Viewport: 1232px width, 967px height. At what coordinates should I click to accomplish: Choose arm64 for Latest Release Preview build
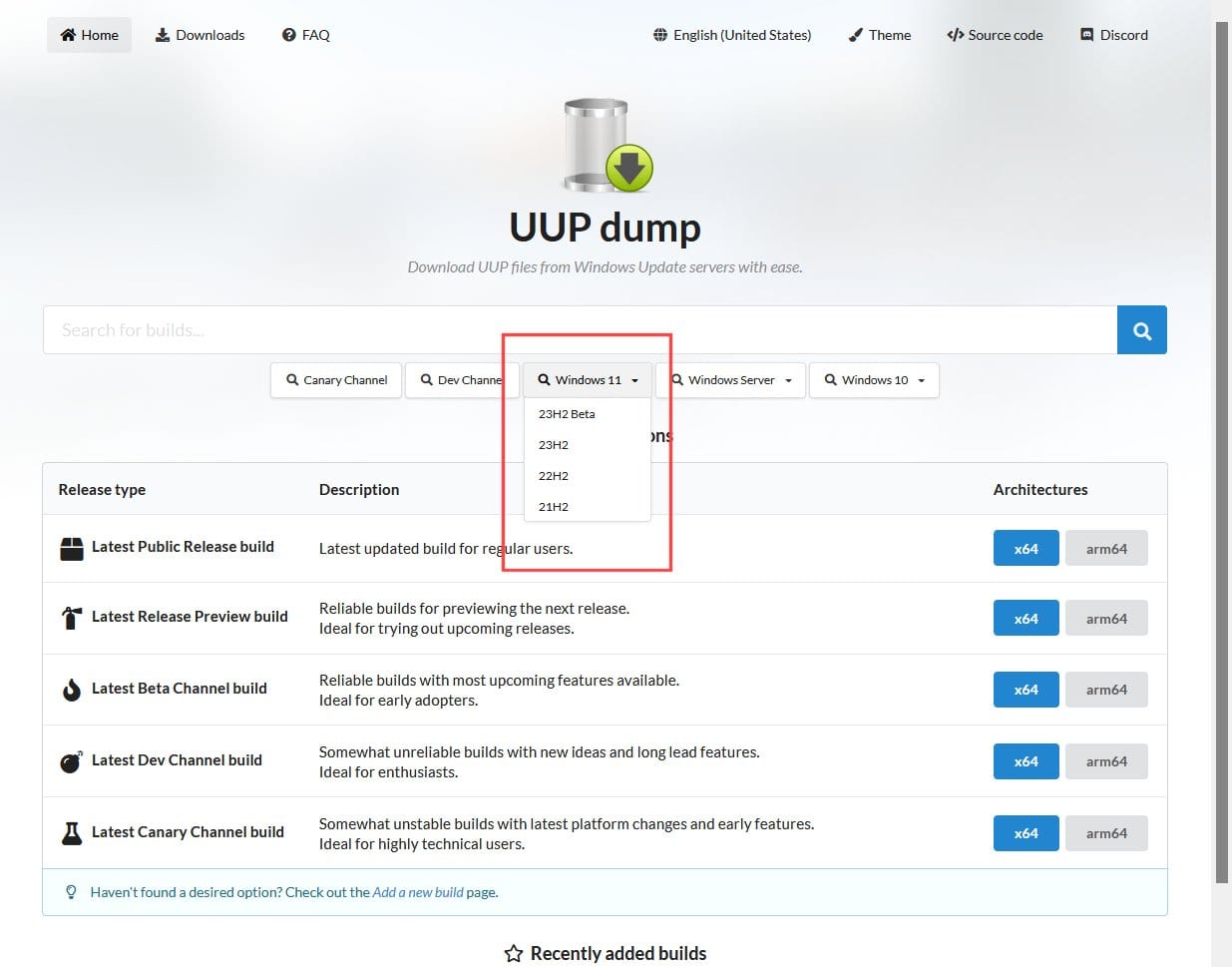tap(1106, 619)
